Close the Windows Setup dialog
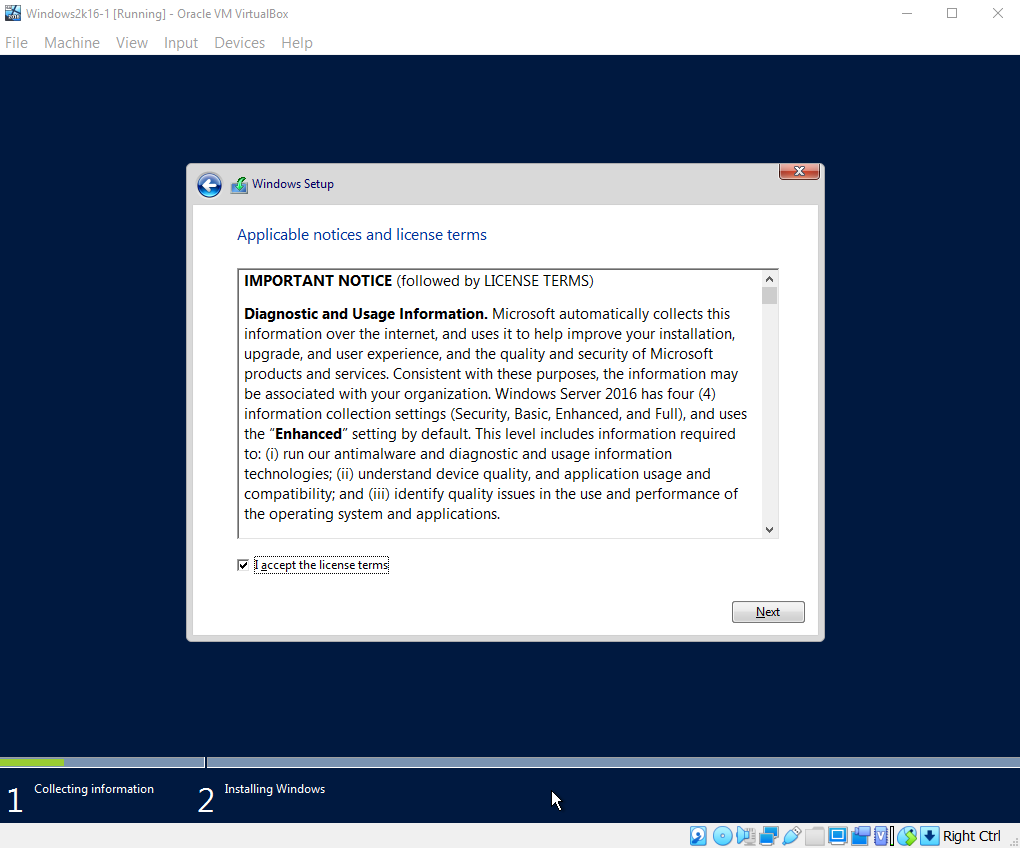The image size is (1020, 848). point(799,172)
